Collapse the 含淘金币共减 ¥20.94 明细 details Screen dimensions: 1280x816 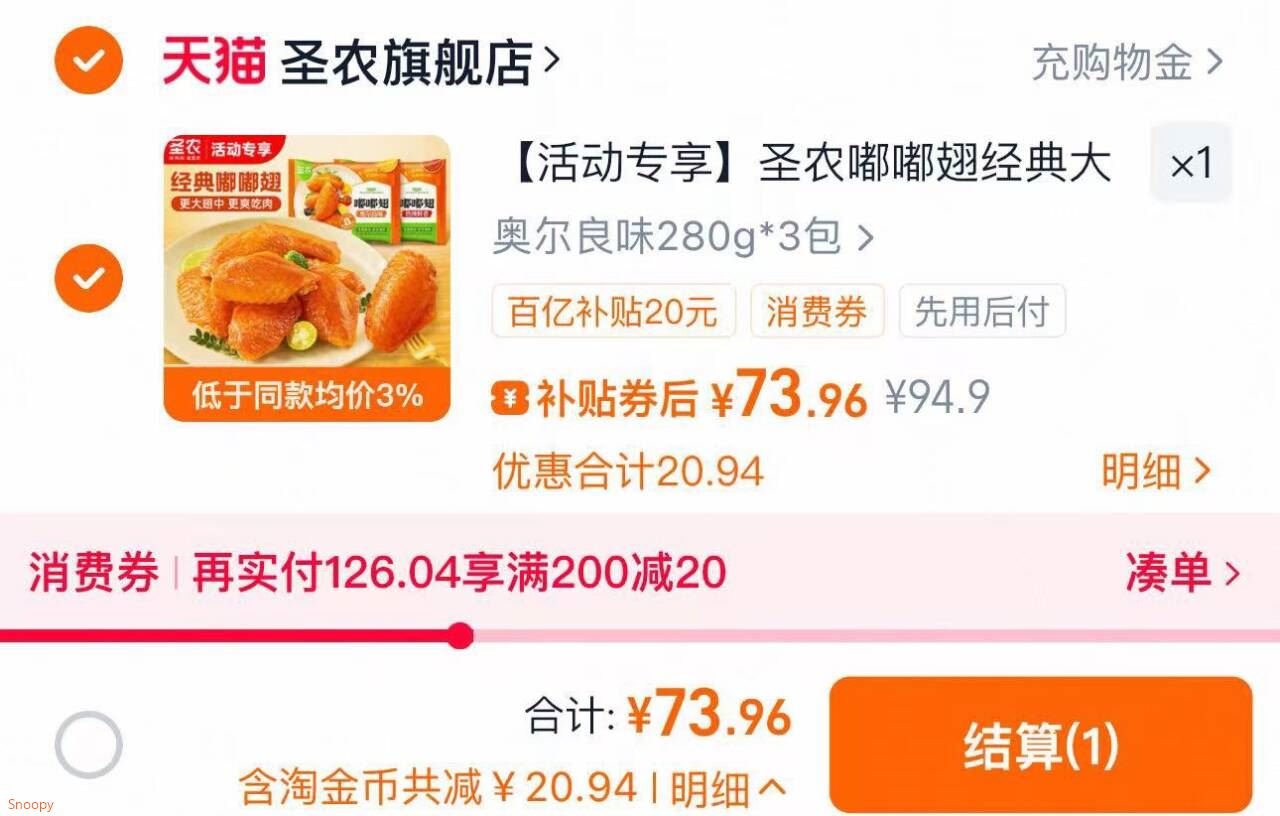pos(513,788)
